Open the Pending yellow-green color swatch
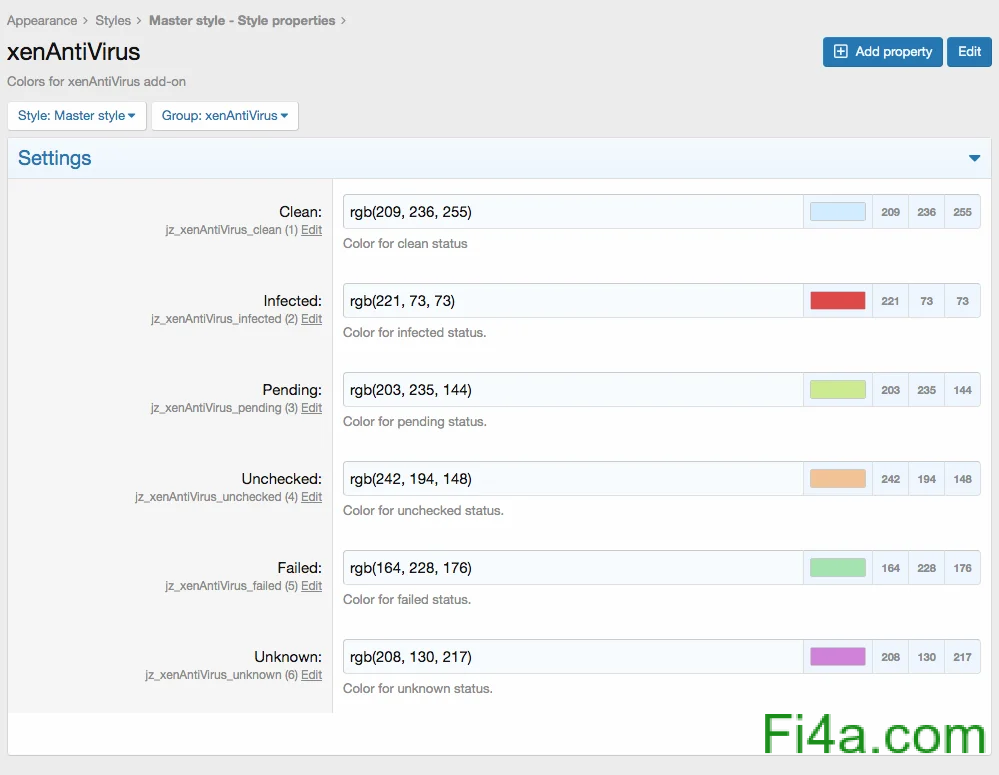 837,390
